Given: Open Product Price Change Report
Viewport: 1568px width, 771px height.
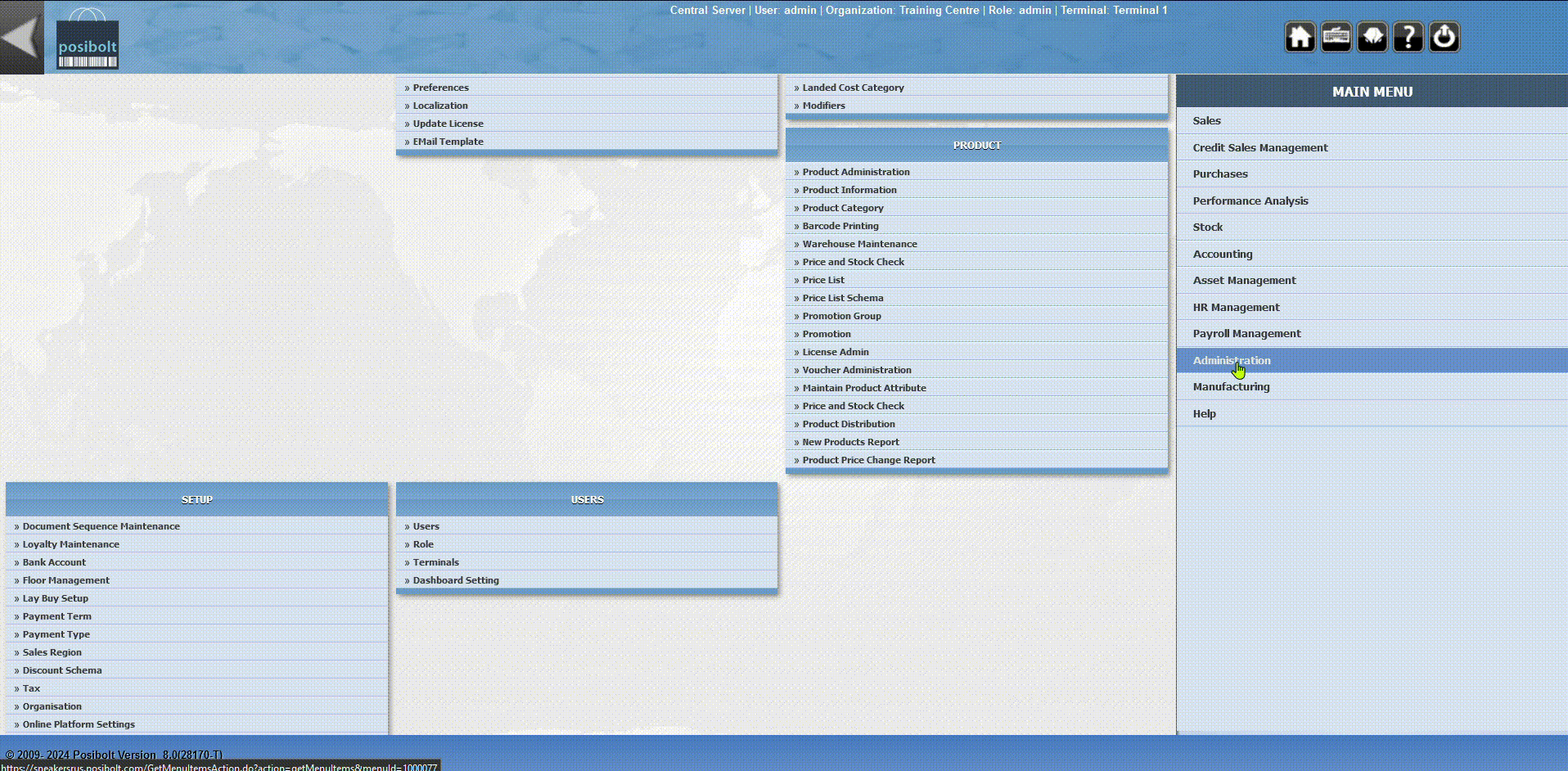Looking at the screenshot, I should [868, 460].
